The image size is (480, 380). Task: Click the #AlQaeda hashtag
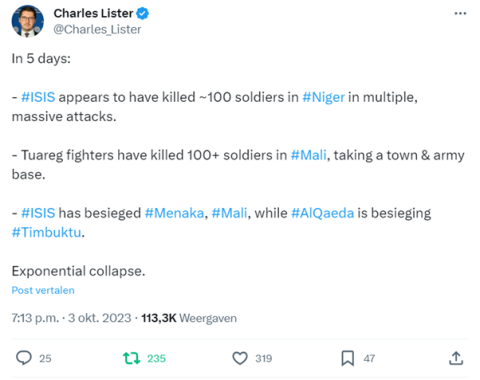[322, 213]
